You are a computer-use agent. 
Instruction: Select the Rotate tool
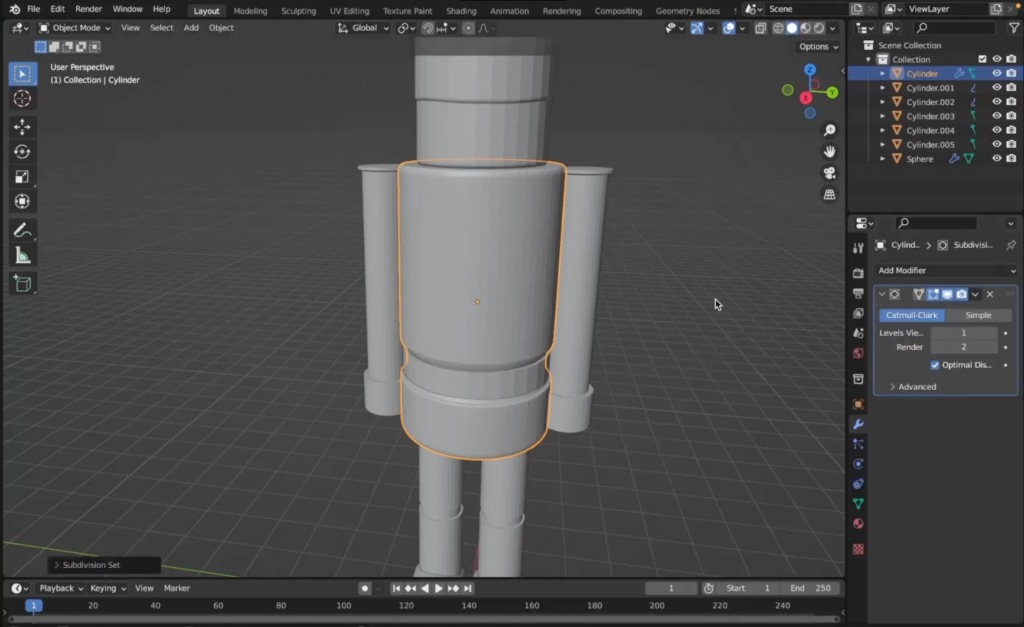(22, 152)
